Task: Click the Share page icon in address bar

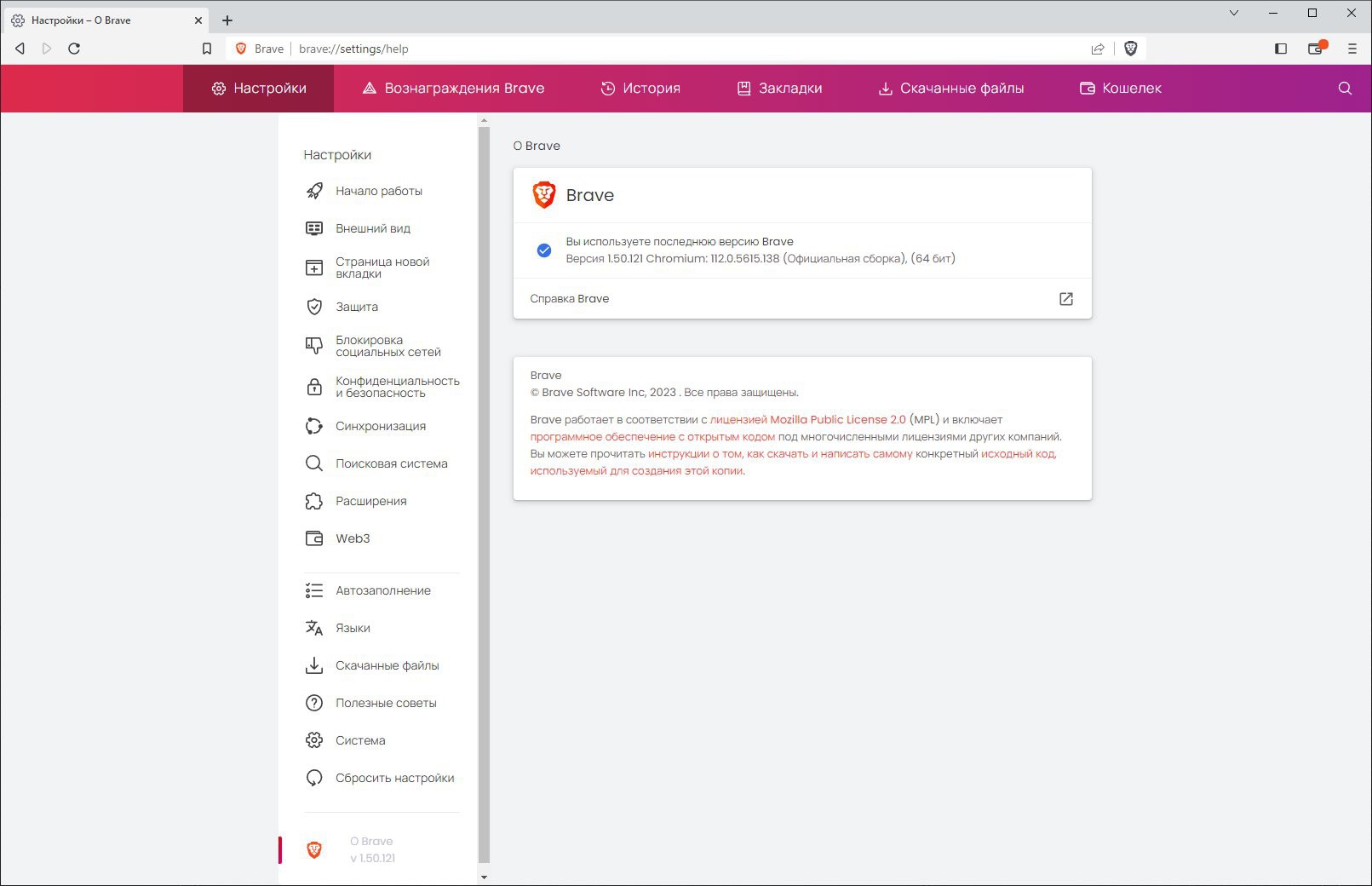Action: pyautogui.click(x=1098, y=49)
